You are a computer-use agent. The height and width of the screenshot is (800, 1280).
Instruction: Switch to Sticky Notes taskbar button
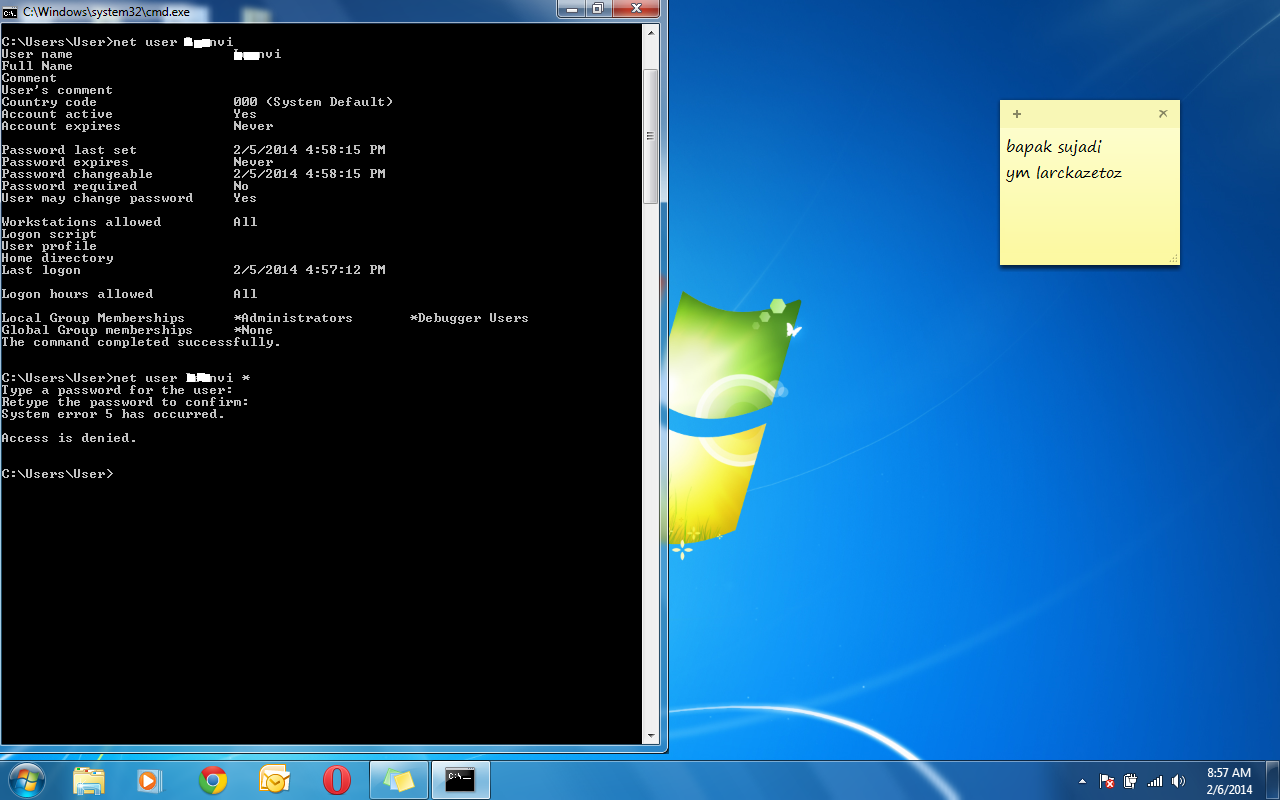(x=399, y=780)
